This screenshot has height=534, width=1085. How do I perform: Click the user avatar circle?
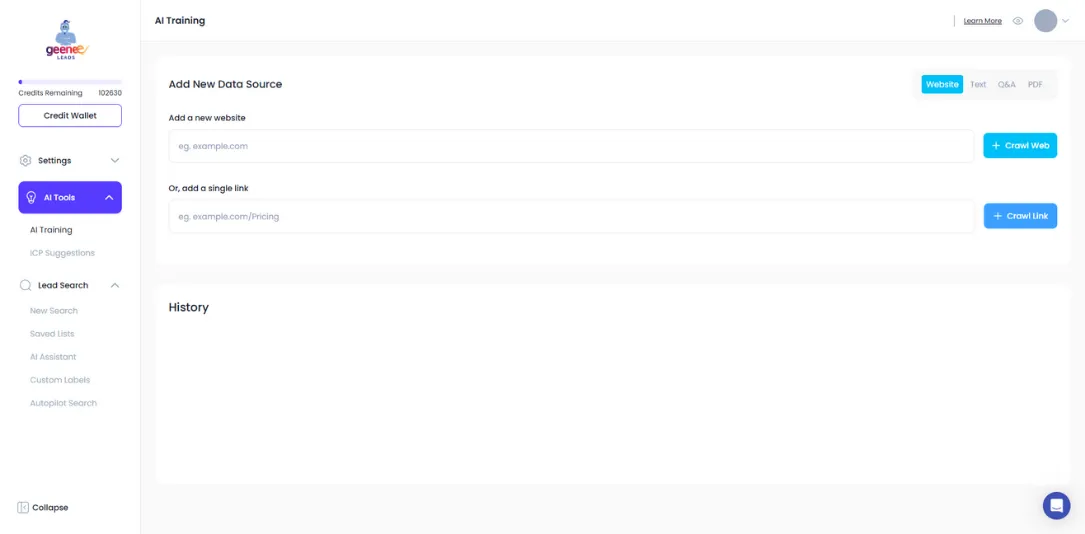click(x=1045, y=21)
